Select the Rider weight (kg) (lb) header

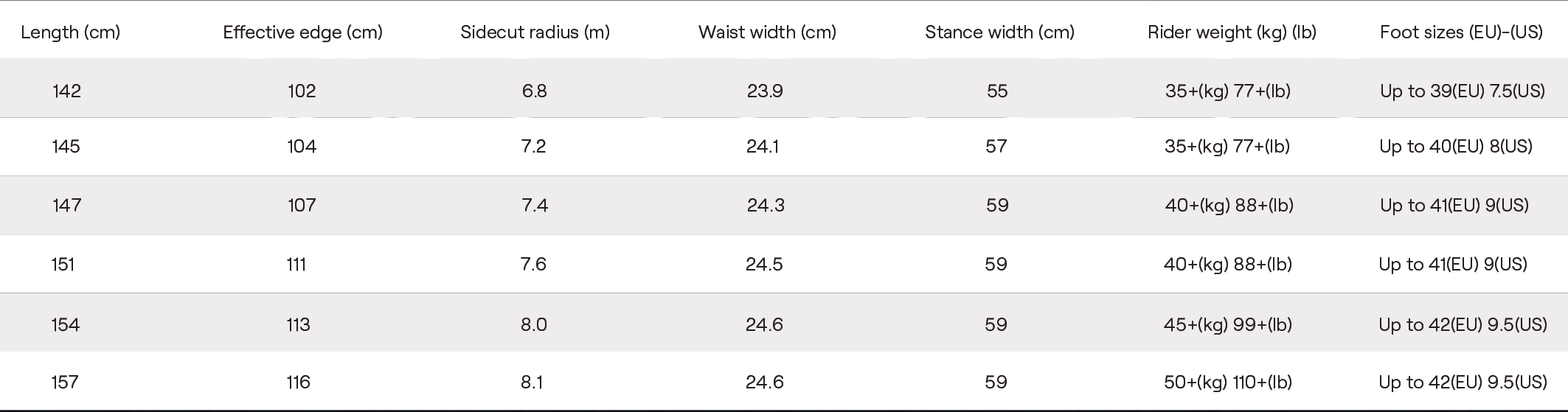1232,32
